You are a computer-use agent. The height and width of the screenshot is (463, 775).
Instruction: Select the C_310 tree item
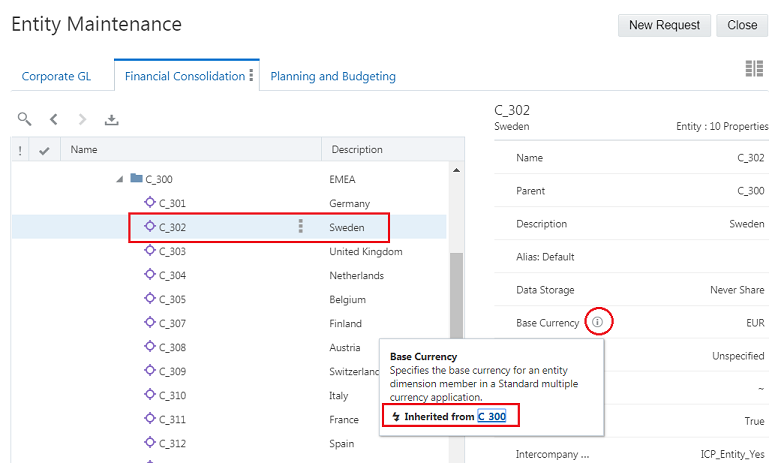click(172, 395)
